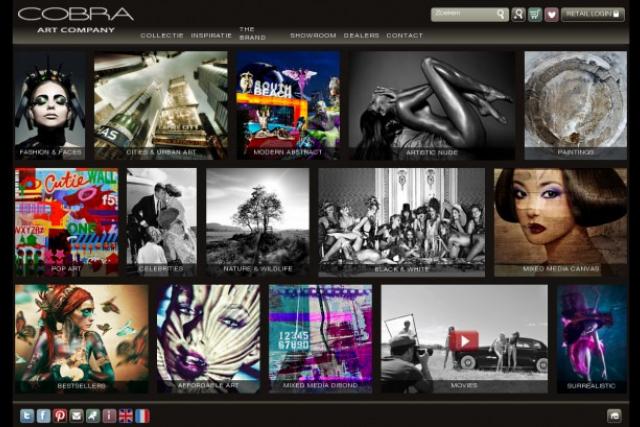The width and height of the screenshot is (640, 427).
Task: Click the advanced search icon beside the search box
Action: pyautogui.click(x=518, y=15)
